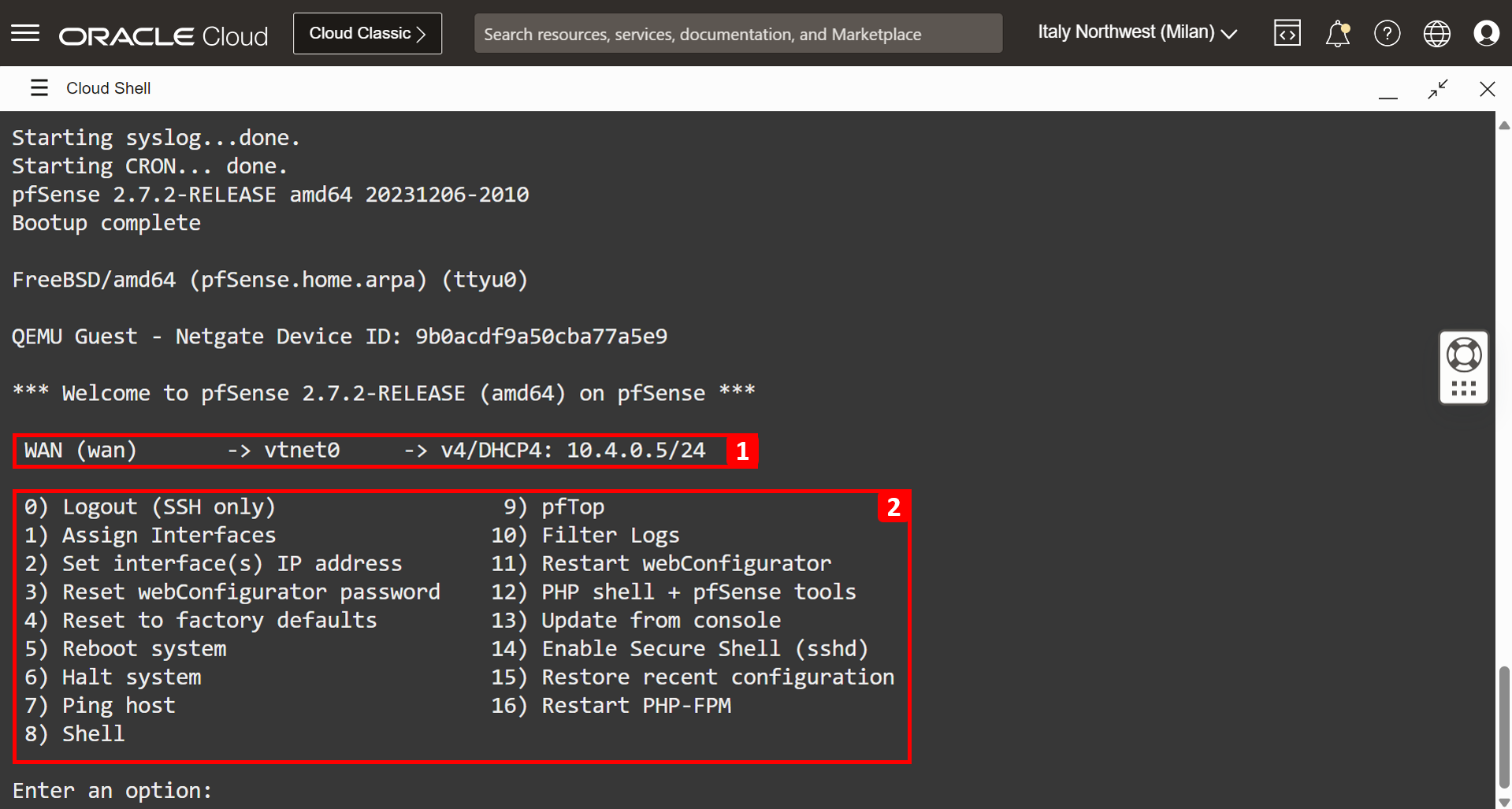The image size is (1512, 809).
Task: Click '6) Halt system' menu line
Action: pos(113,677)
